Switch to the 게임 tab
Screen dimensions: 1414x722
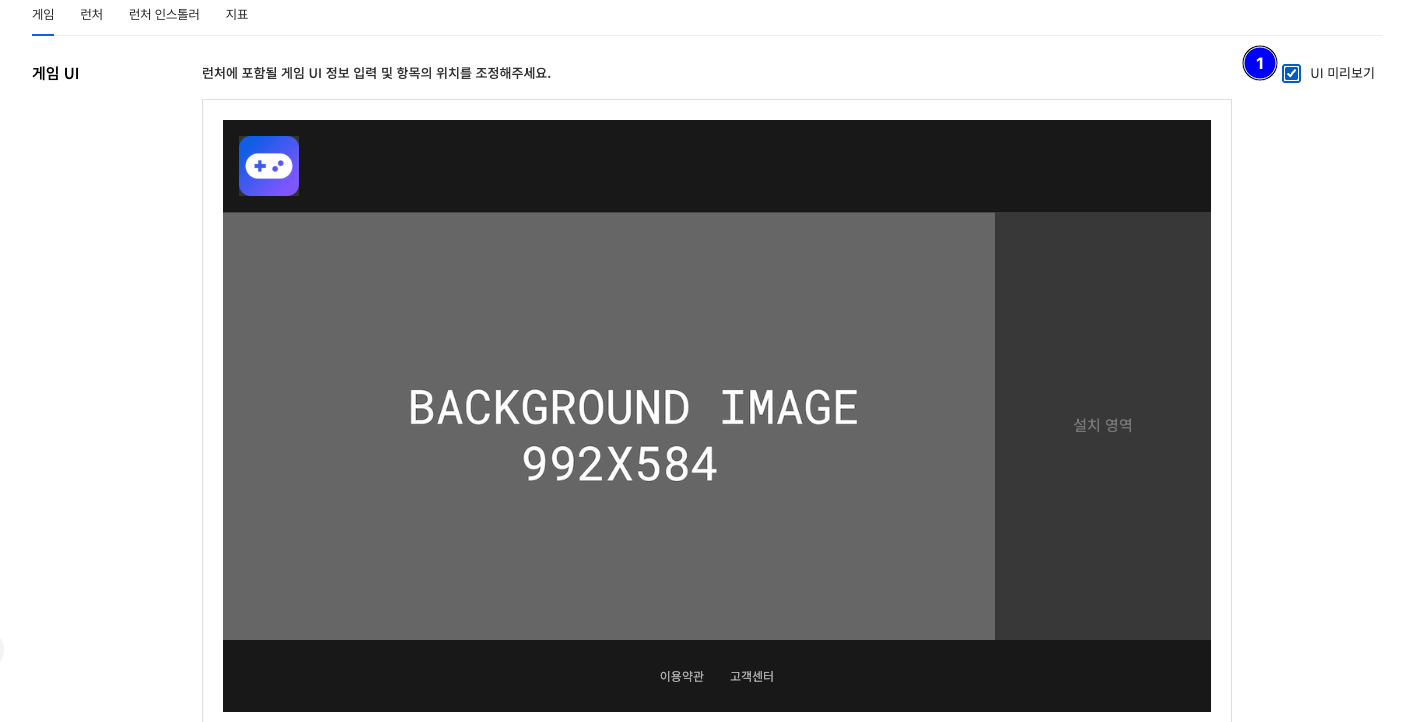[x=43, y=15]
